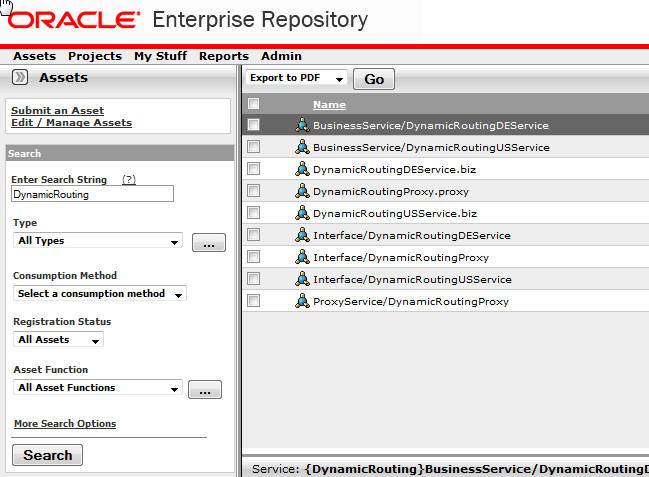Open the Admin menu
The image size is (649, 477).
281,56
